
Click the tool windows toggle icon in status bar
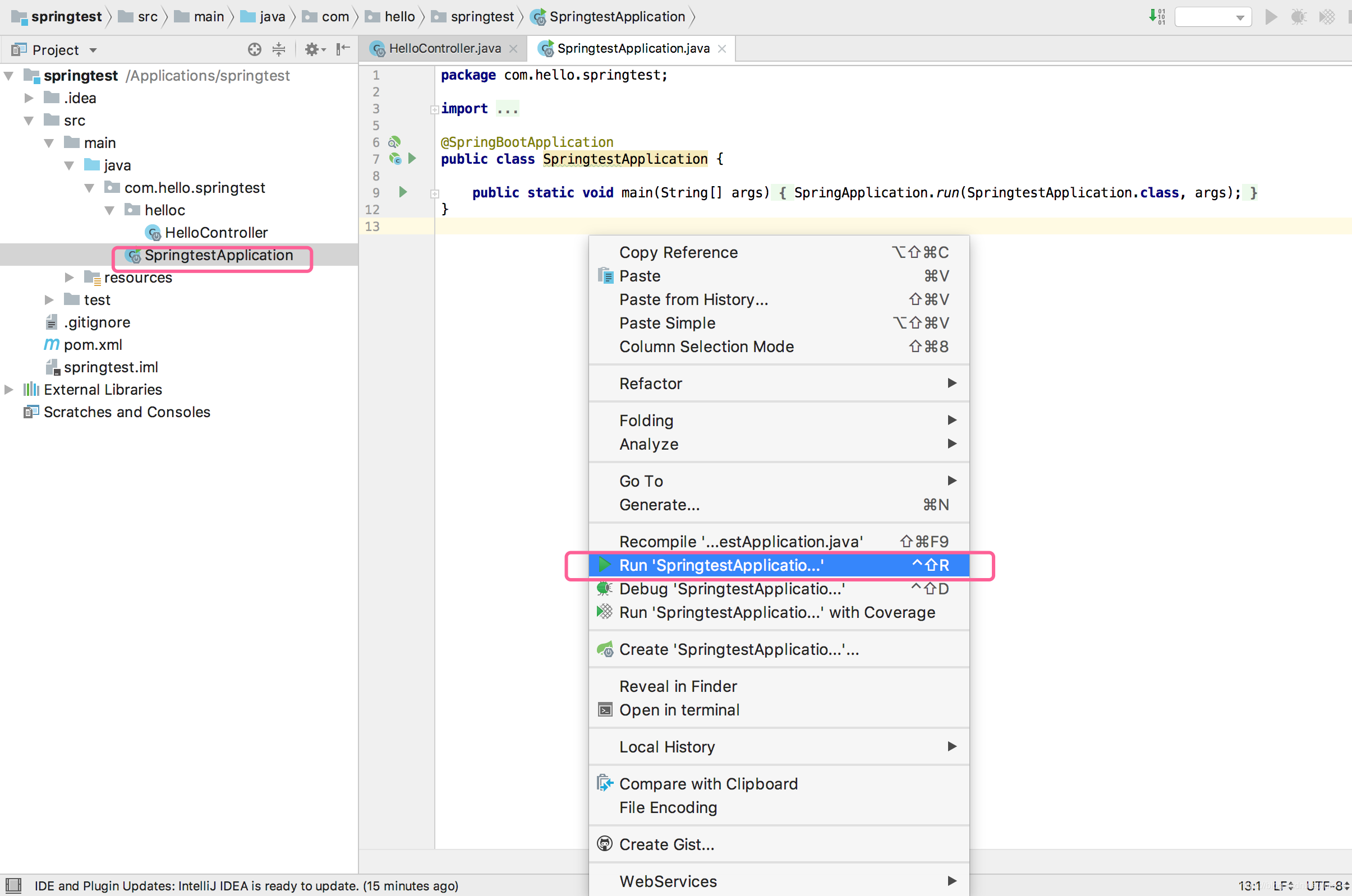pyautogui.click(x=12, y=885)
